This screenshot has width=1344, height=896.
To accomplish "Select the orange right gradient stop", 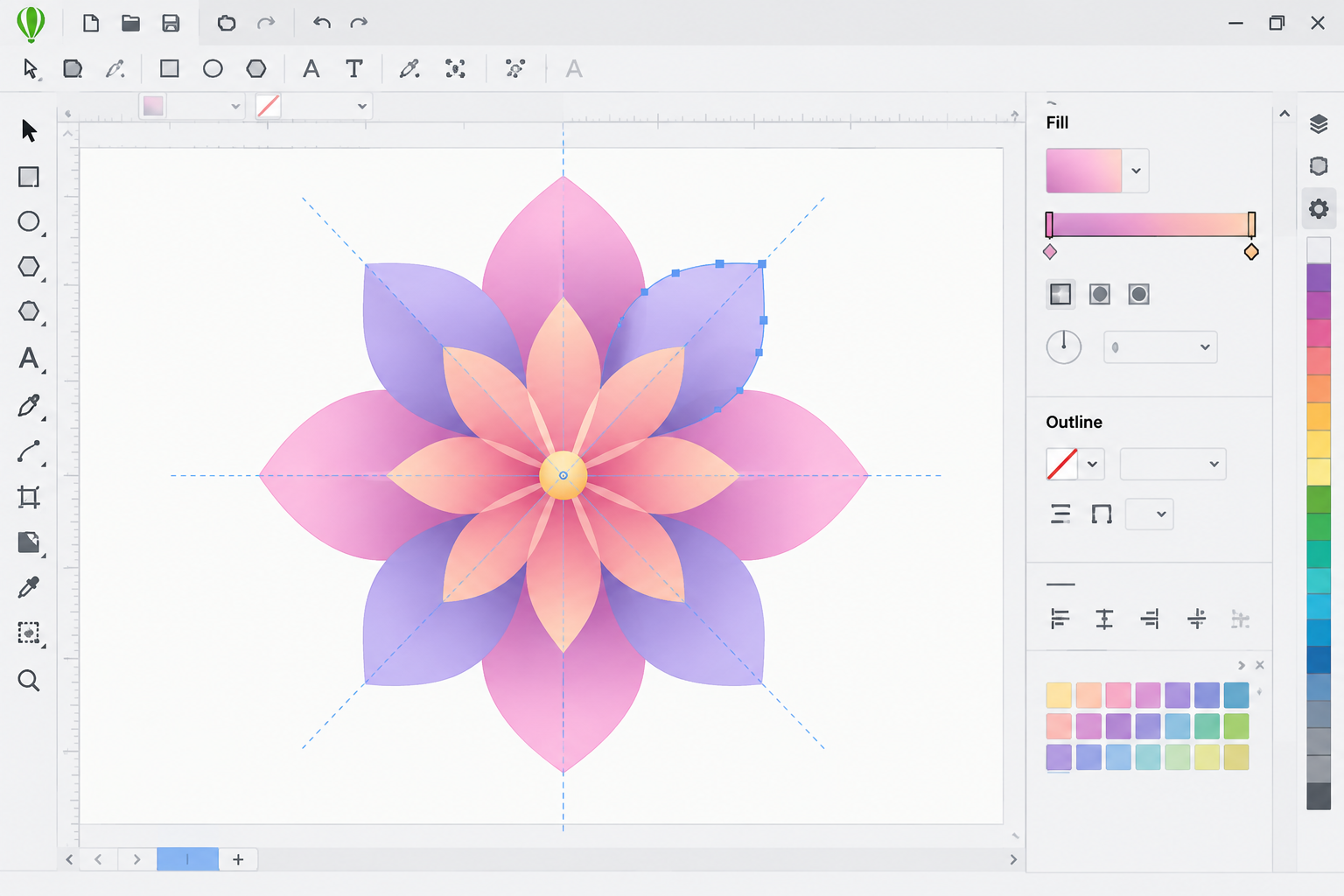I will click(1251, 252).
